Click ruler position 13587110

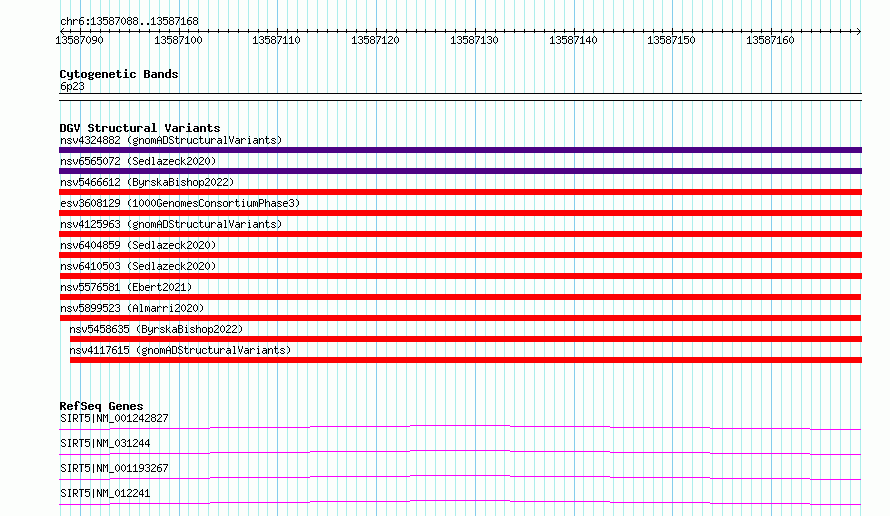(x=276, y=40)
